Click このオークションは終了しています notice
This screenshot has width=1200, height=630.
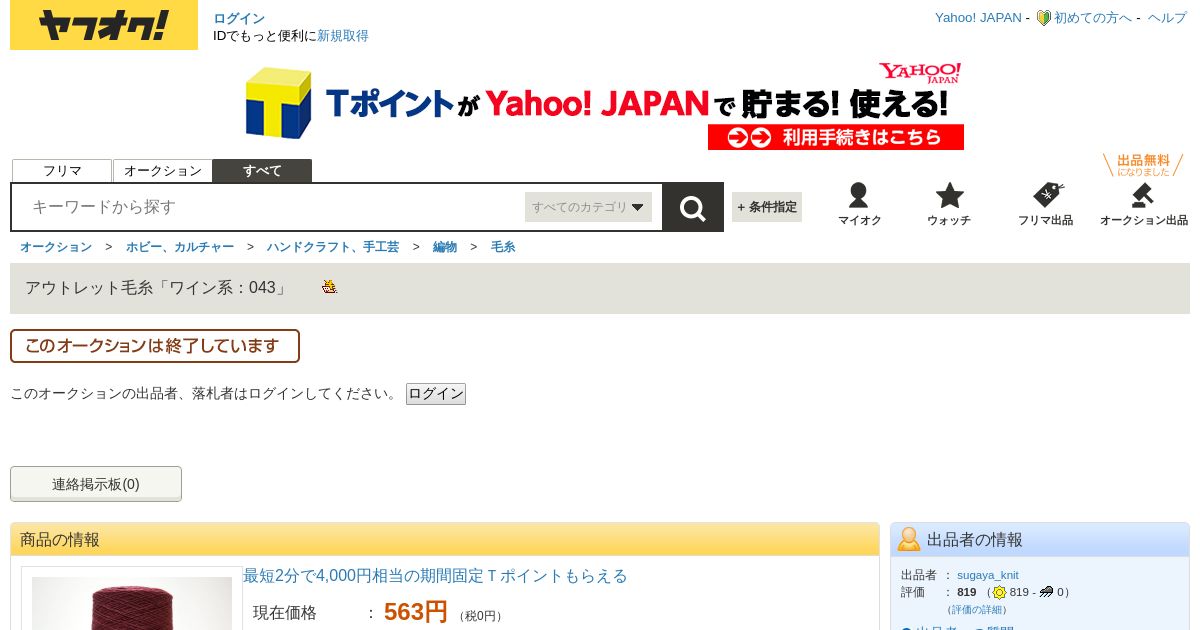pyautogui.click(x=155, y=346)
